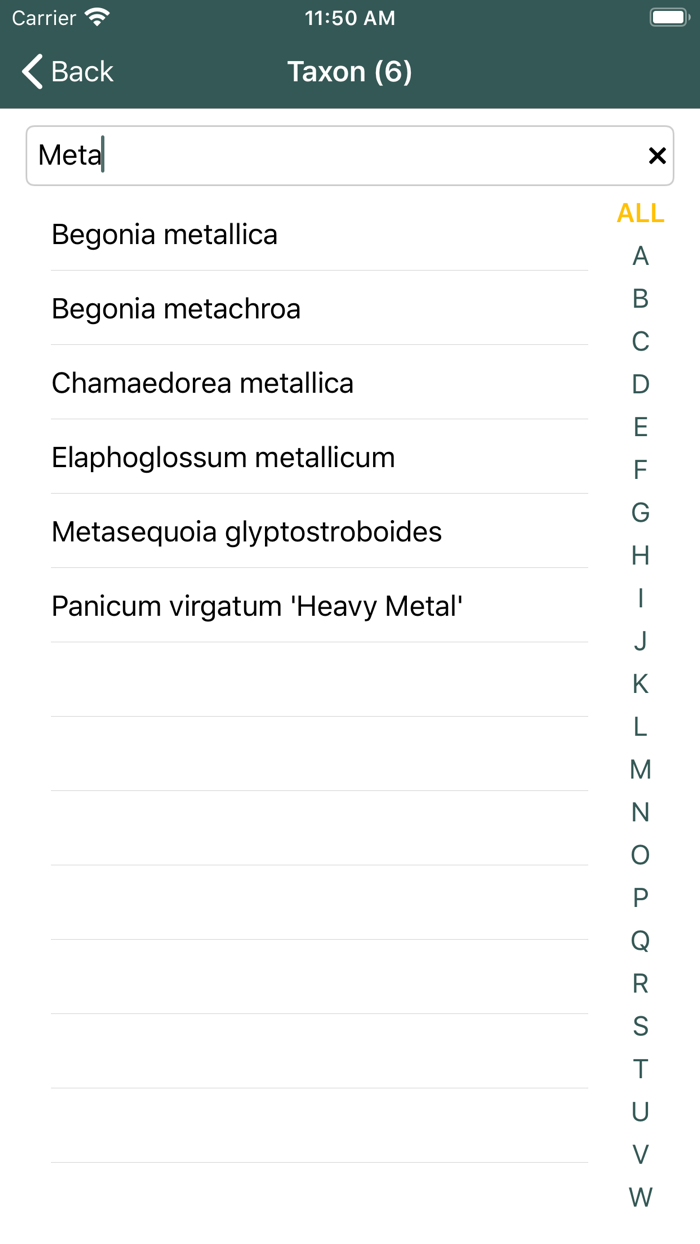Select letter W in alphabet index
Viewport: 700px width, 1244px height.
point(640,1197)
